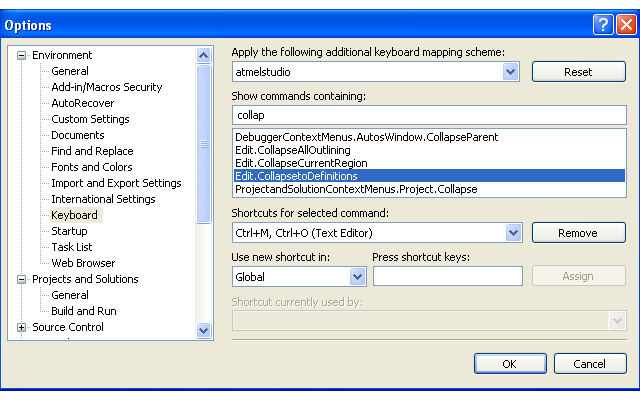This screenshot has width=640, height=400.
Task: Select Edit.CollapseAllOutlining command
Action: (x=293, y=150)
